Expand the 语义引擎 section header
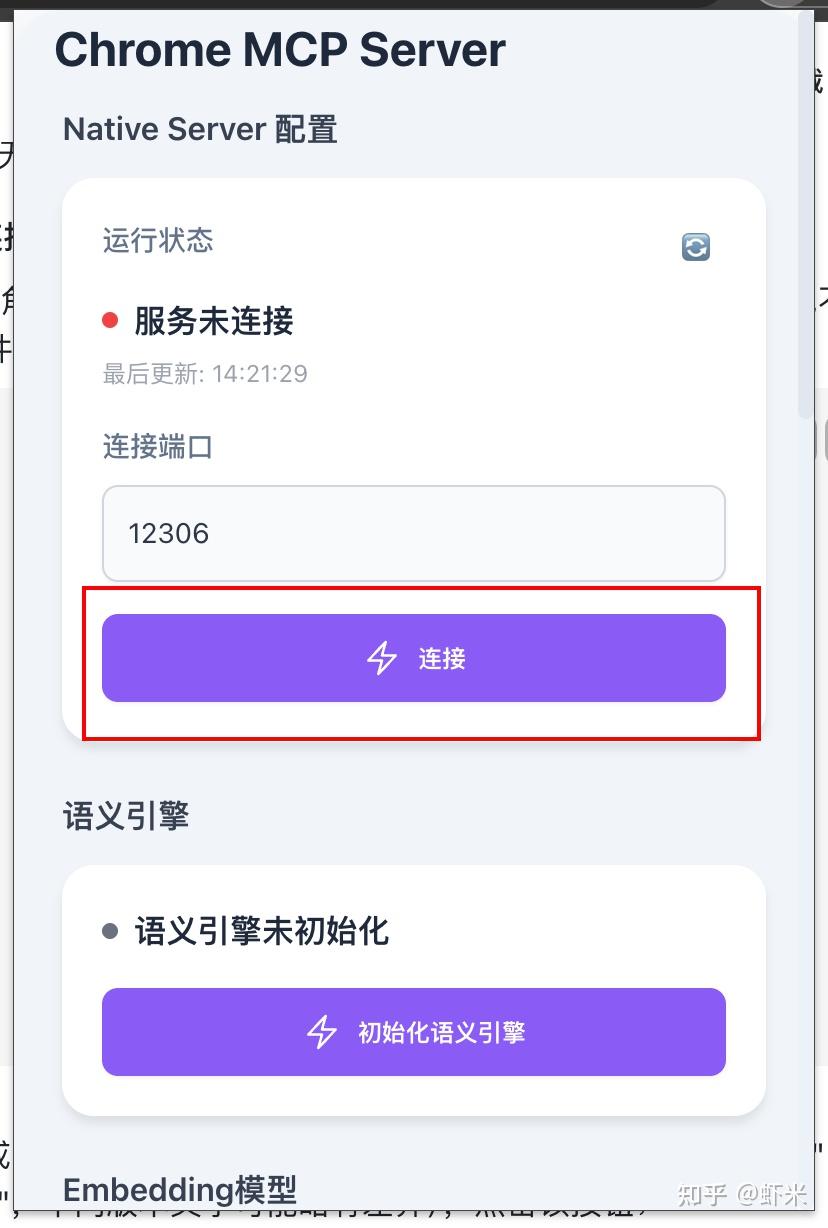The image size is (828, 1228). (x=124, y=816)
